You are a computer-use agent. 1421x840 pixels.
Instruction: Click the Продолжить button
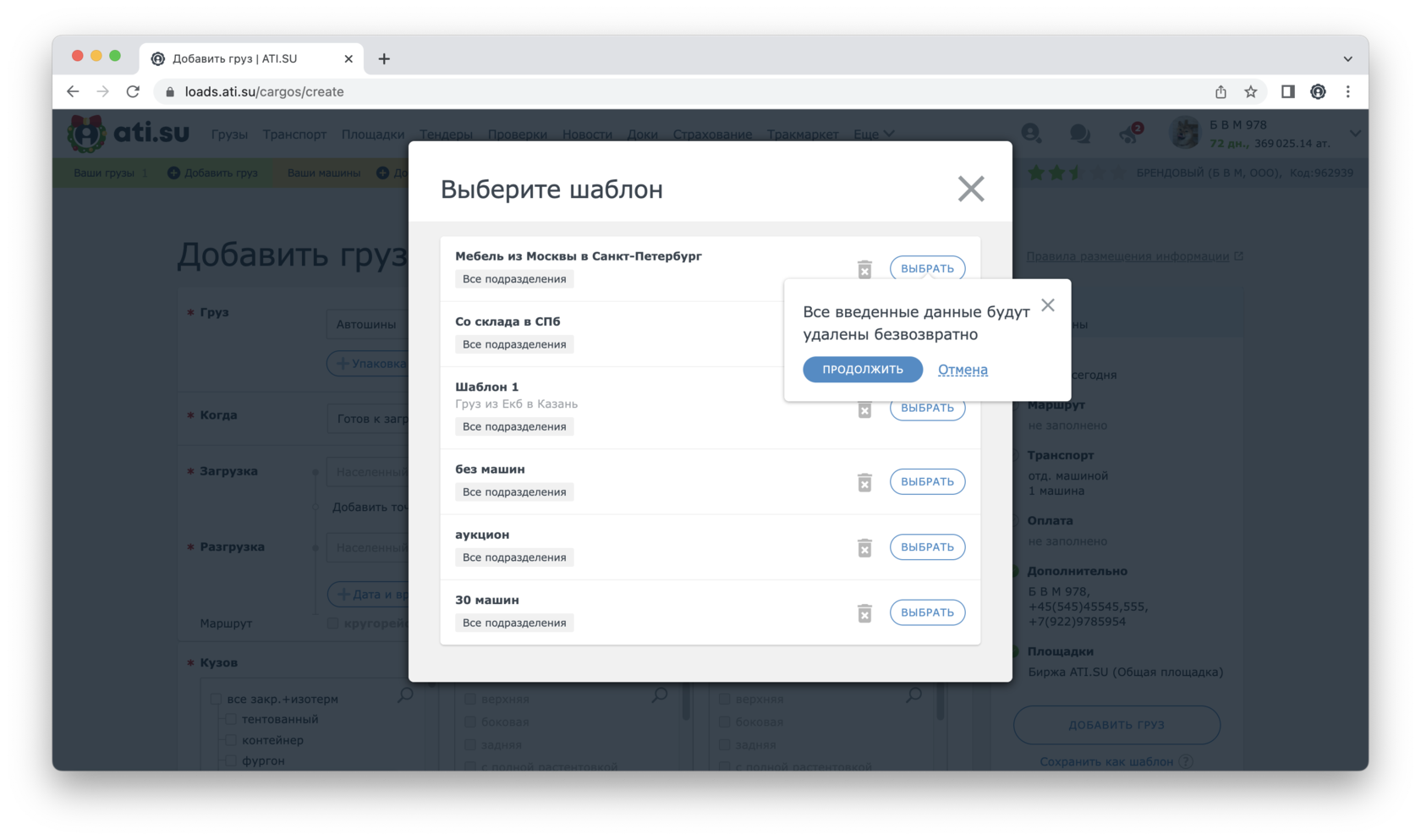click(862, 370)
